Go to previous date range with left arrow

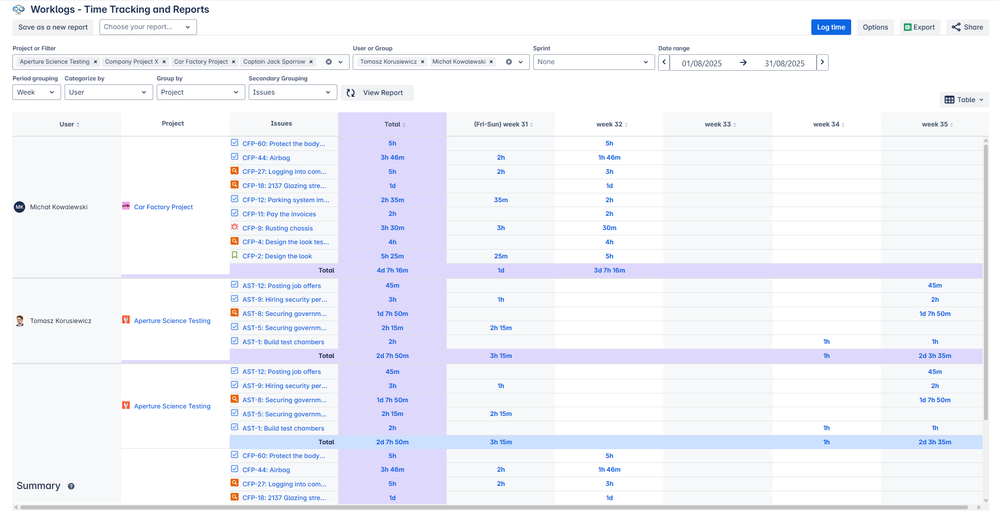click(x=664, y=62)
